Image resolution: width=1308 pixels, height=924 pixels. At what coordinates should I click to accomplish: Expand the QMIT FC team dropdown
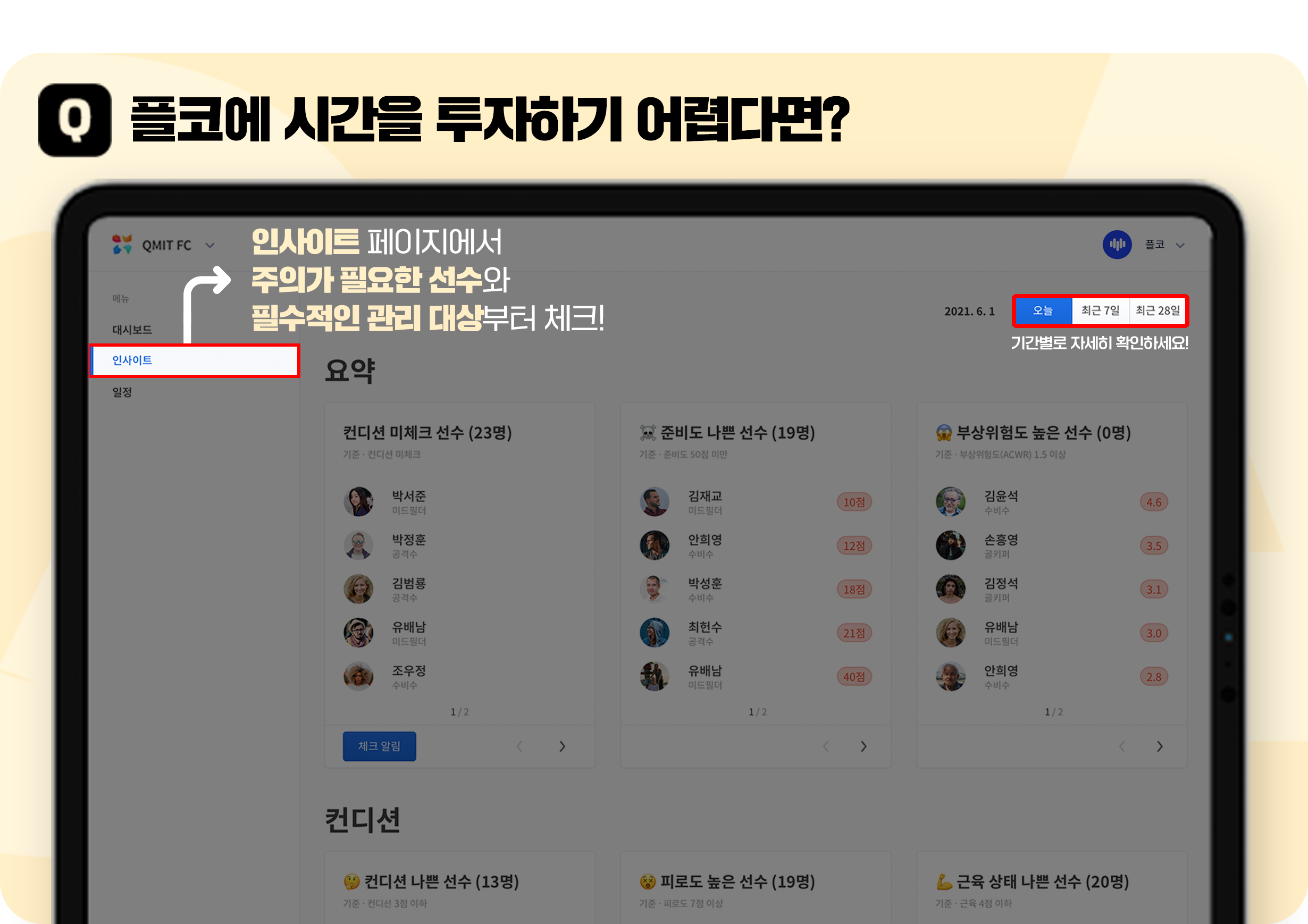coord(209,246)
